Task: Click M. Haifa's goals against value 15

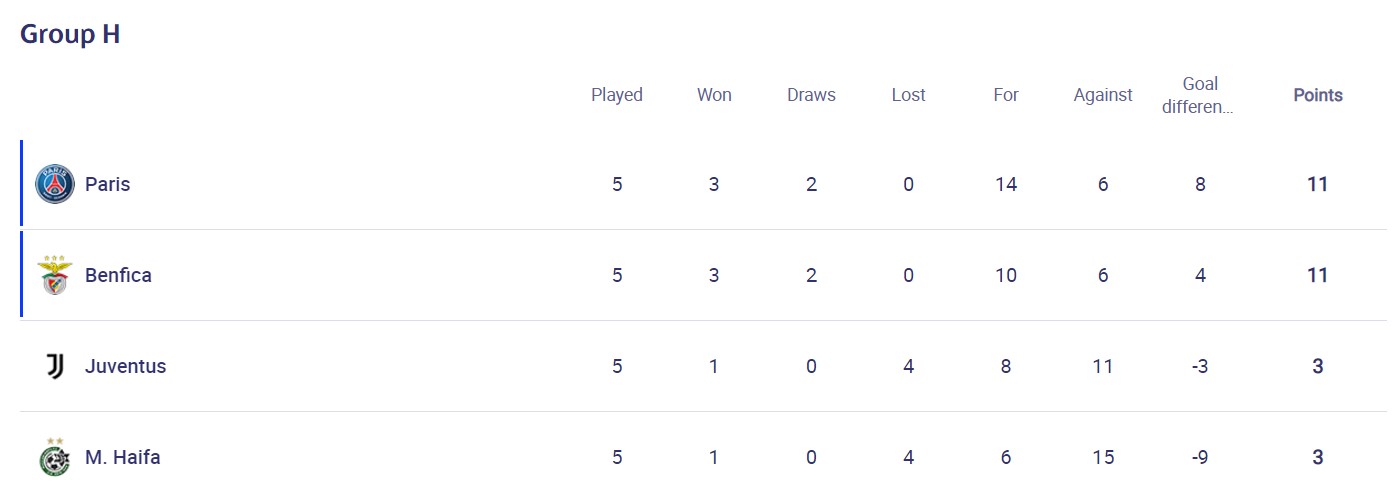Action: tap(1102, 458)
